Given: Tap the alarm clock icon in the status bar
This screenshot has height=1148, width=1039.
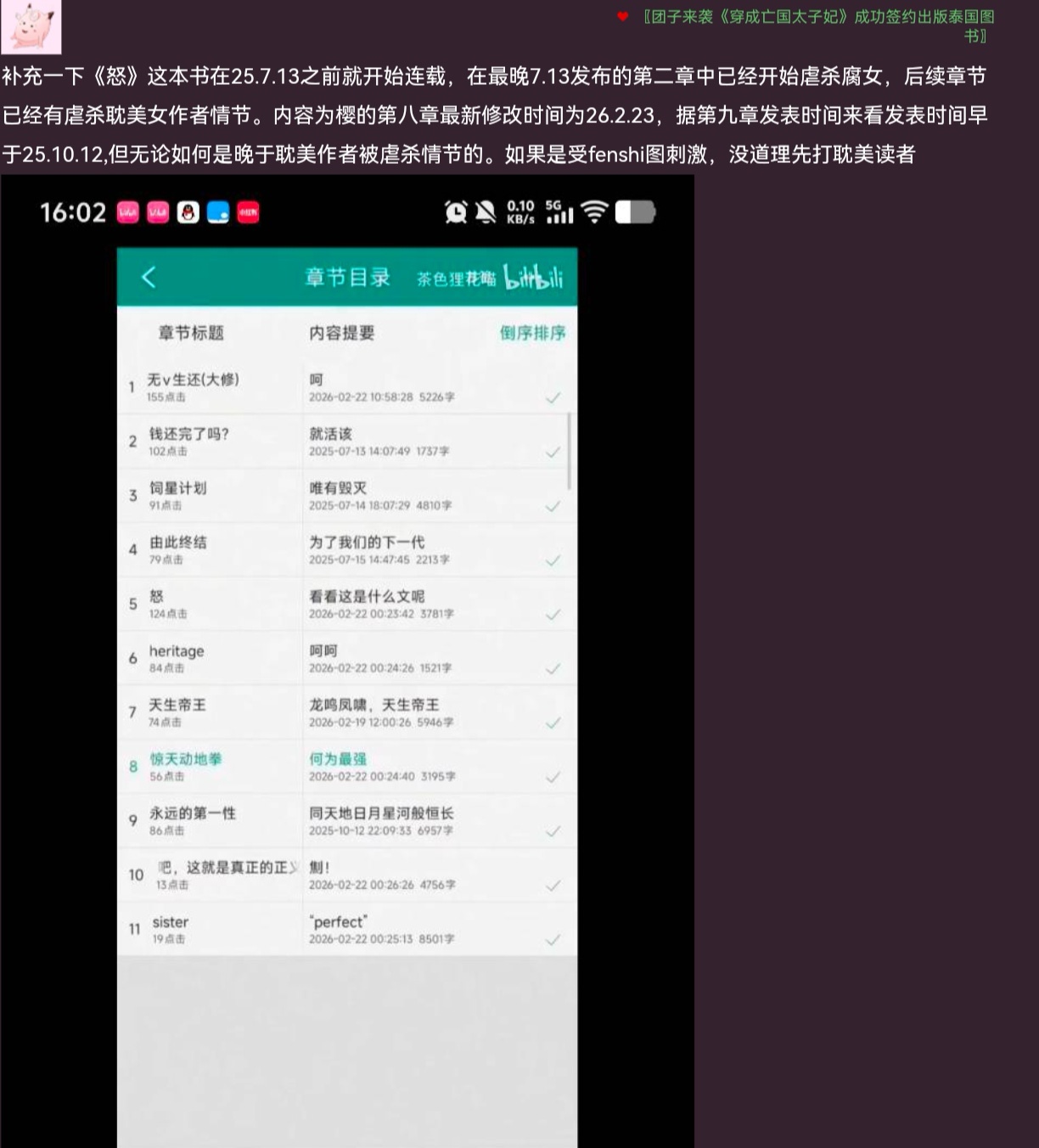Looking at the screenshot, I should (455, 212).
